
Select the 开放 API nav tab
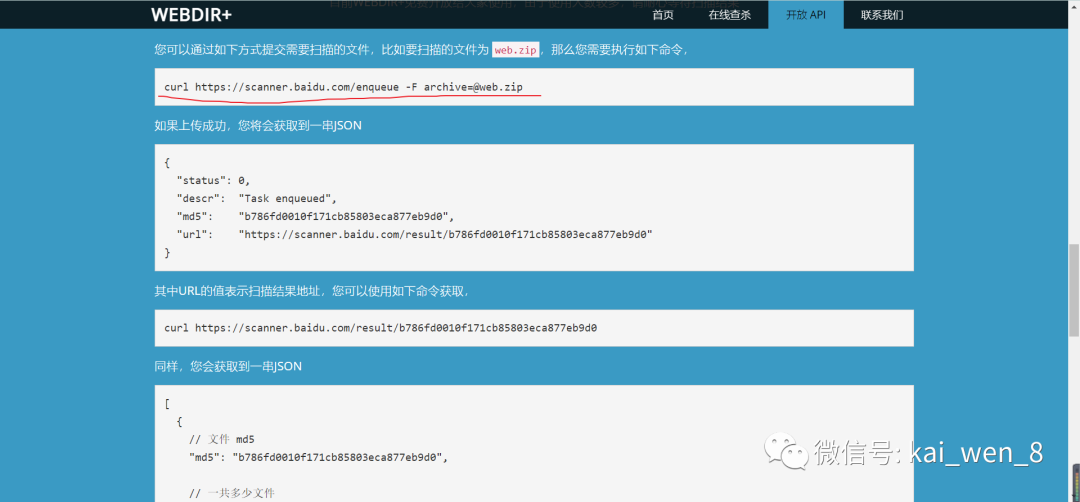click(806, 15)
